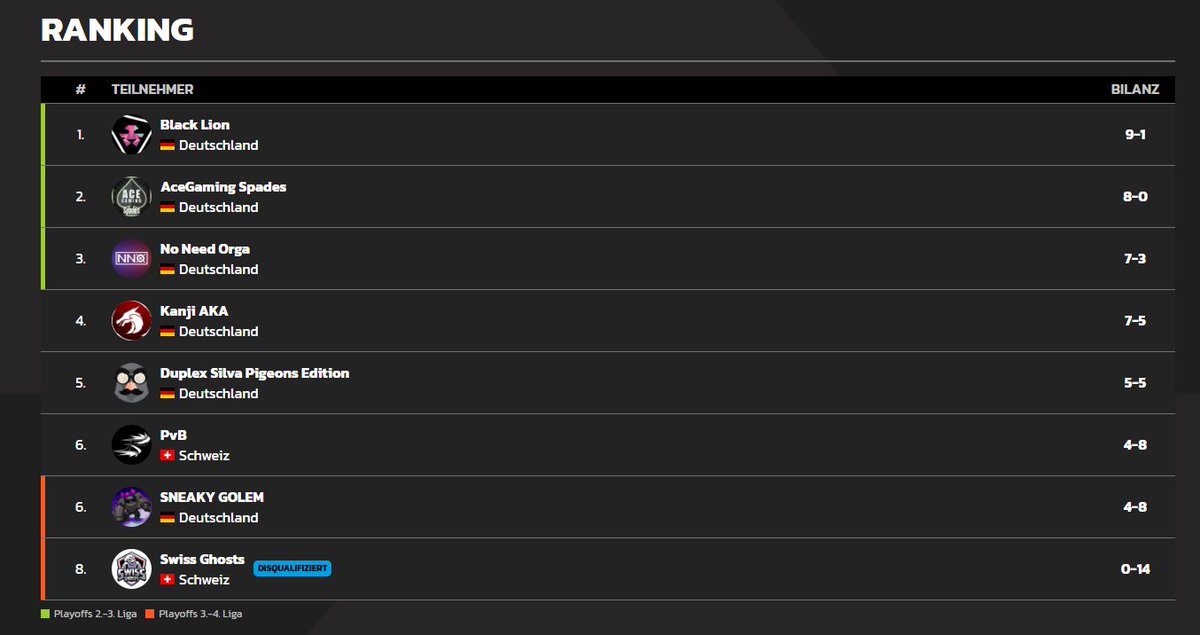The width and height of the screenshot is (1200, 635).
Task: Open the Swiss Ghosts team page
Action: pos(202,559)
